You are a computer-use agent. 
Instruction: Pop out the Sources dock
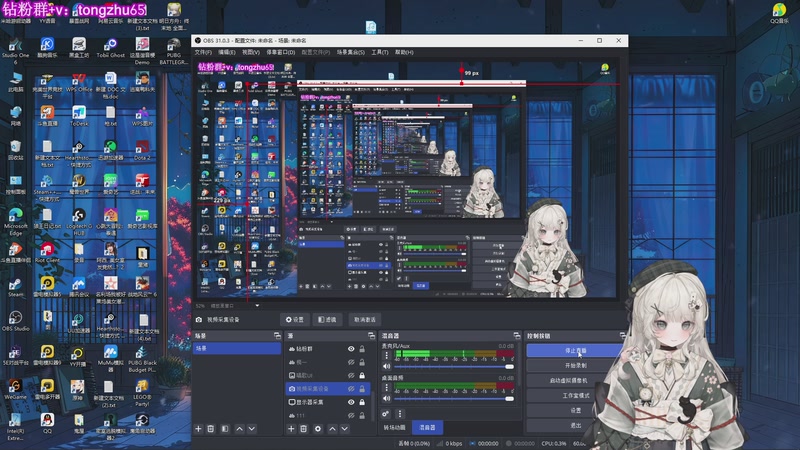click(x=371, y=336)
